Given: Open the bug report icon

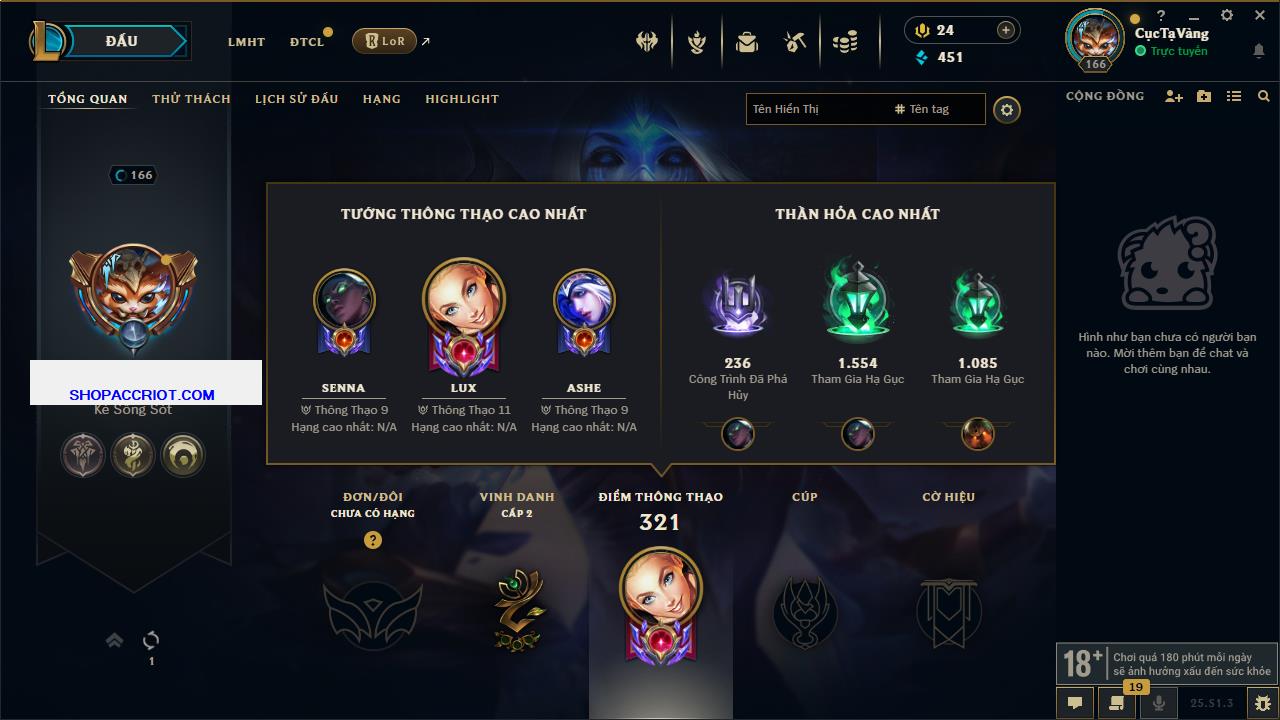Looking at the screenshot, I should pos(1263,703).
